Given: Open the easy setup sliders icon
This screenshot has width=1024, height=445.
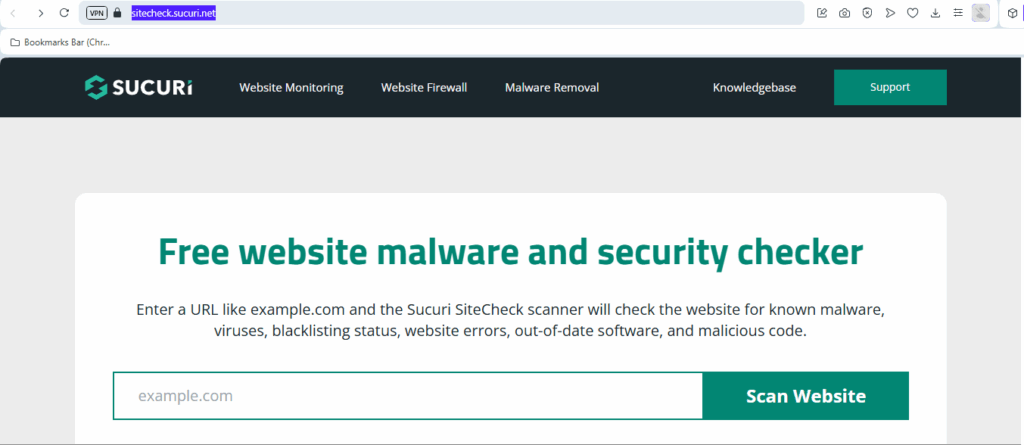Looking at the screenshot, I should (x=957, y=13).
